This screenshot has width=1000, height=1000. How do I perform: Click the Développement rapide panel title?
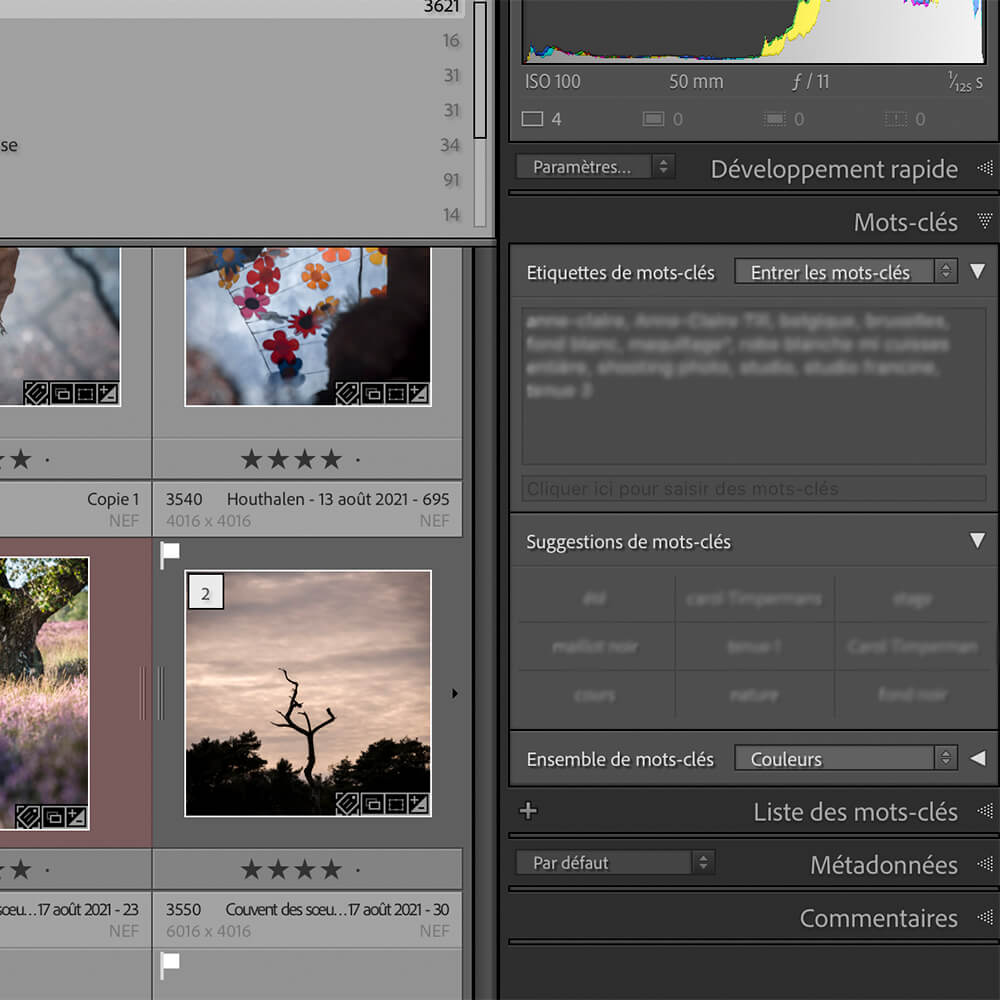(834, 169)
